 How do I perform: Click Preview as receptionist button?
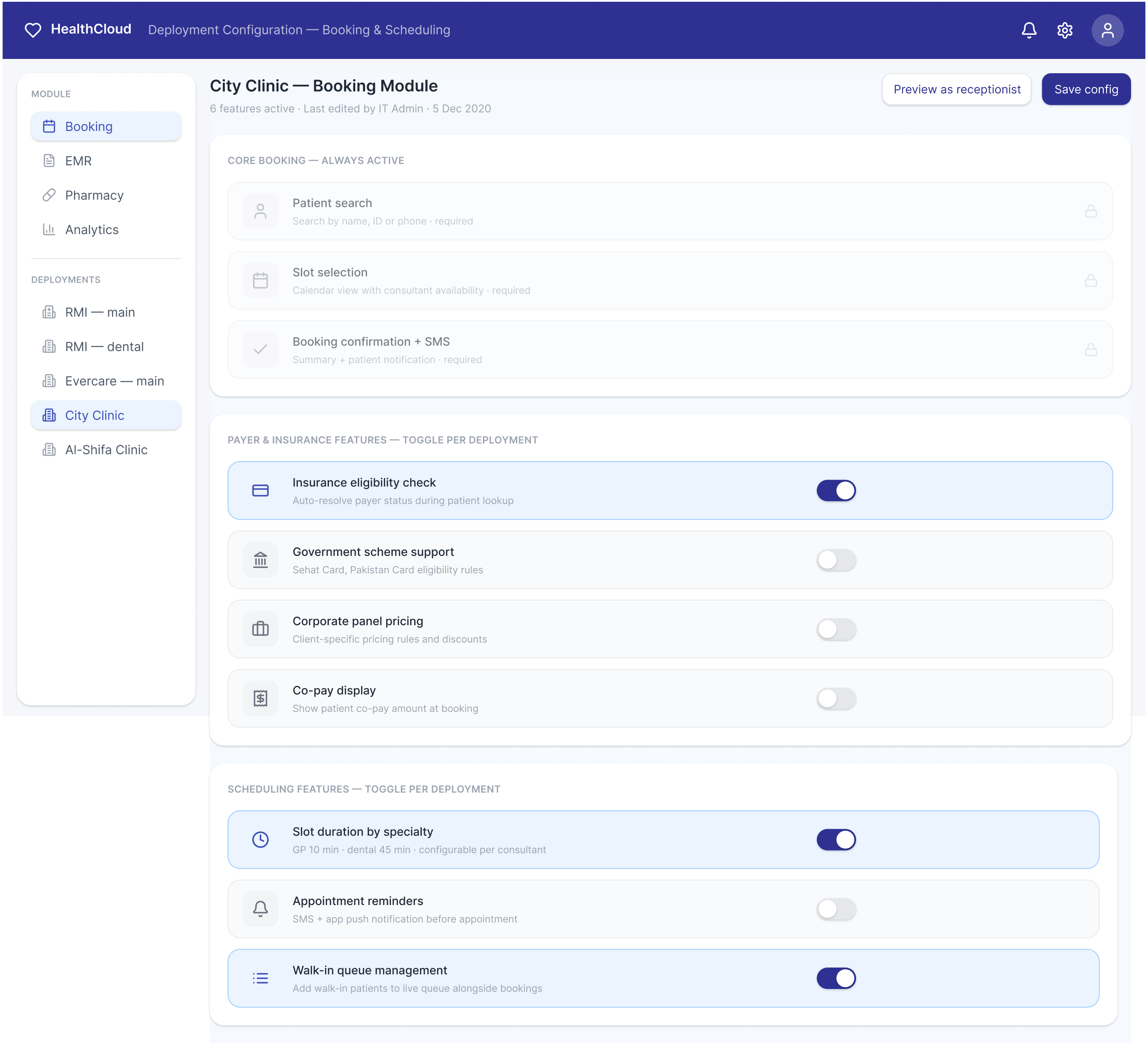point(957,89)
